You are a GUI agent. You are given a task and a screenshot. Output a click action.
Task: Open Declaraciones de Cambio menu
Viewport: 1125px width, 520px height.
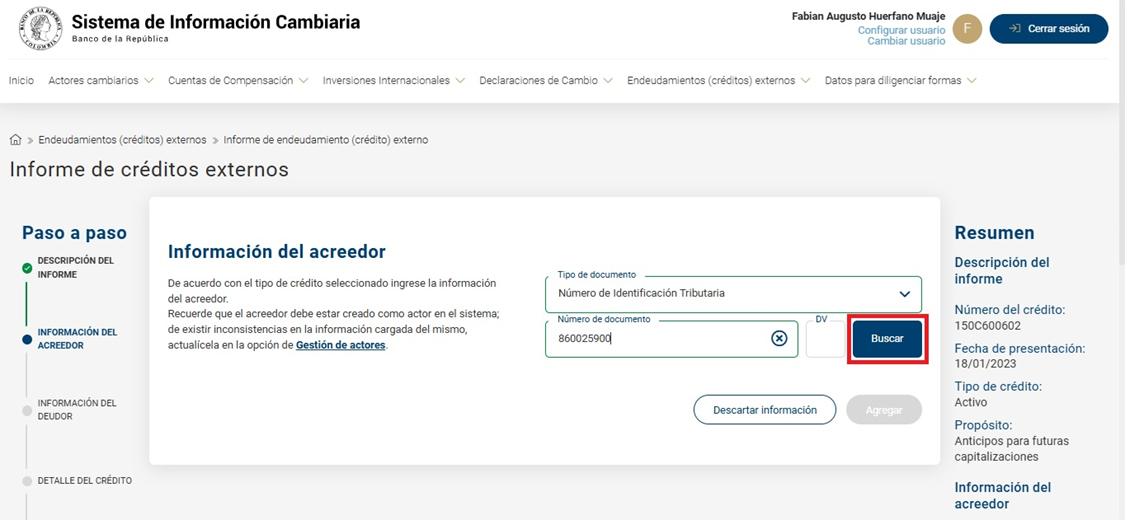tap(545, 80)
